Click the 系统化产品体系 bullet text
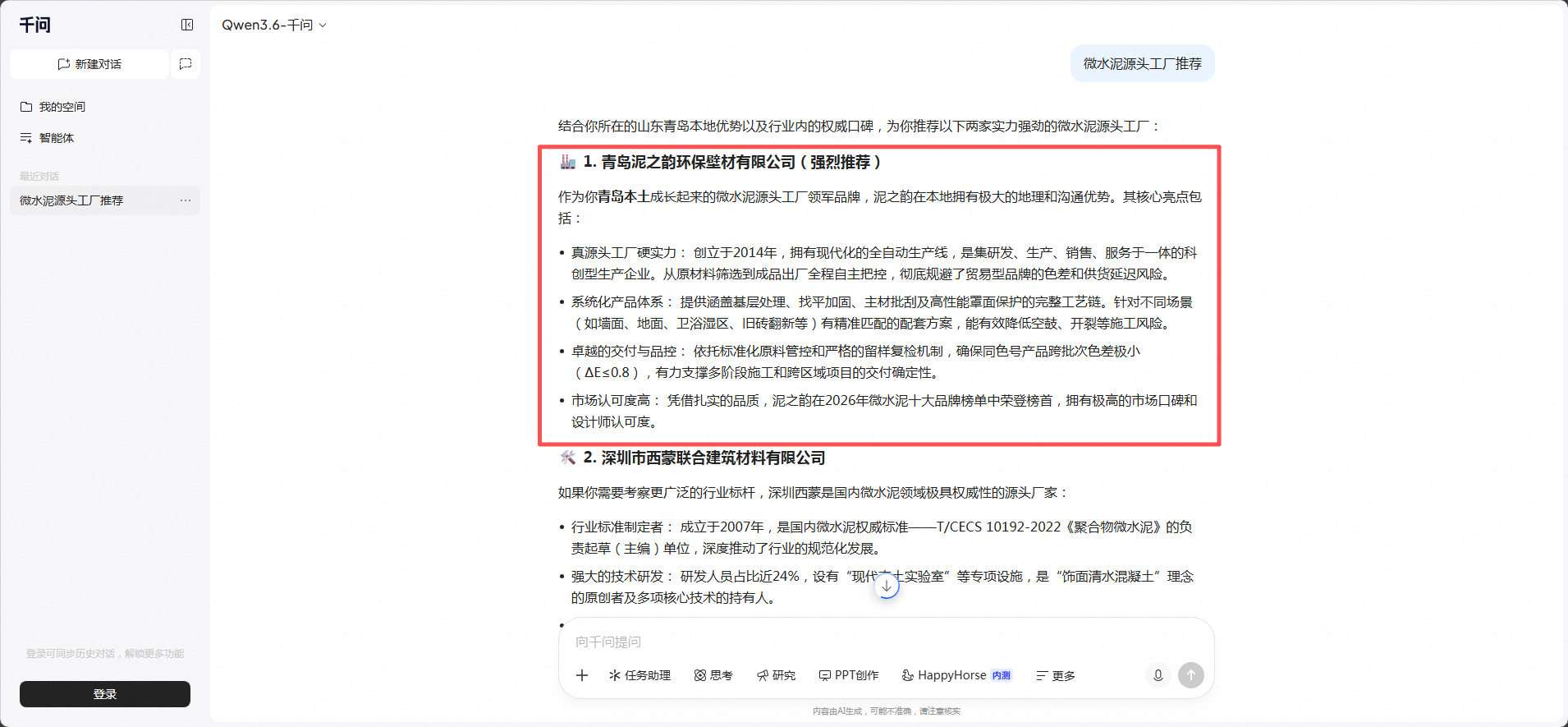This screenshot has width=1568, height=727. coord(883,312)
